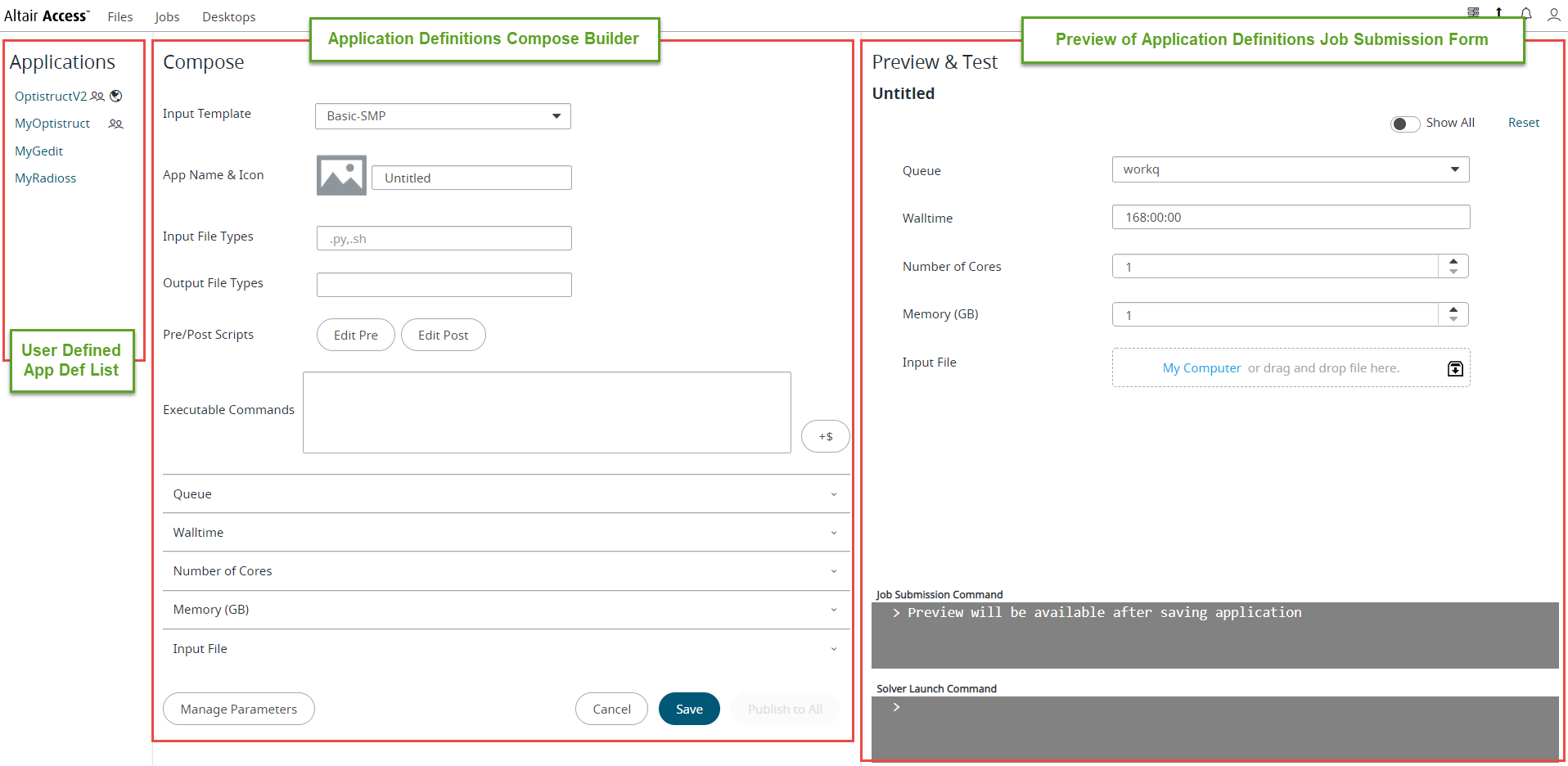Click the shared users icon beside OptistructV2

click(97, 96)
